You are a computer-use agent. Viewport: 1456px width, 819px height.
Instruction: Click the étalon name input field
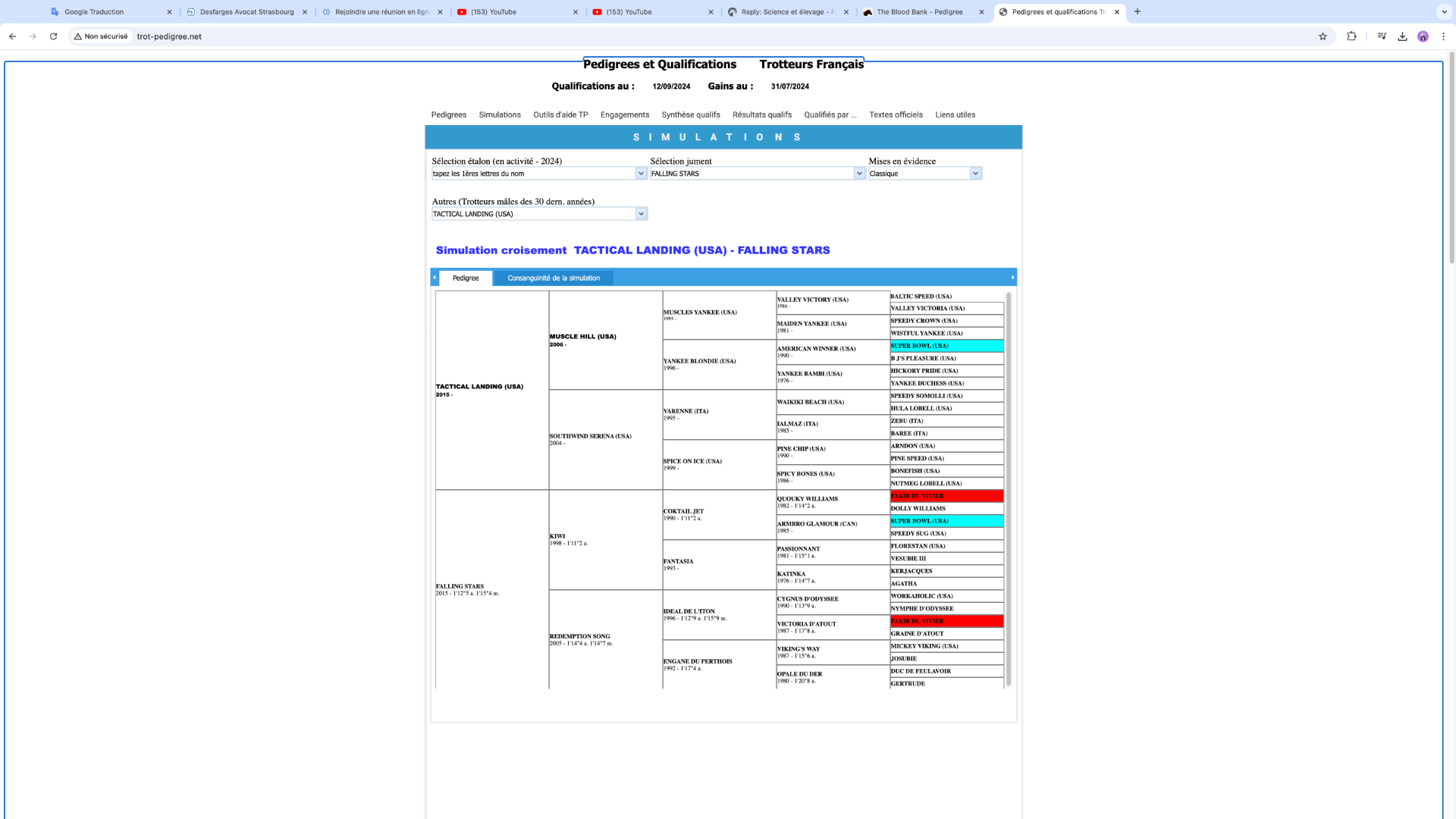pyautogui.click(x=533, y=174)
